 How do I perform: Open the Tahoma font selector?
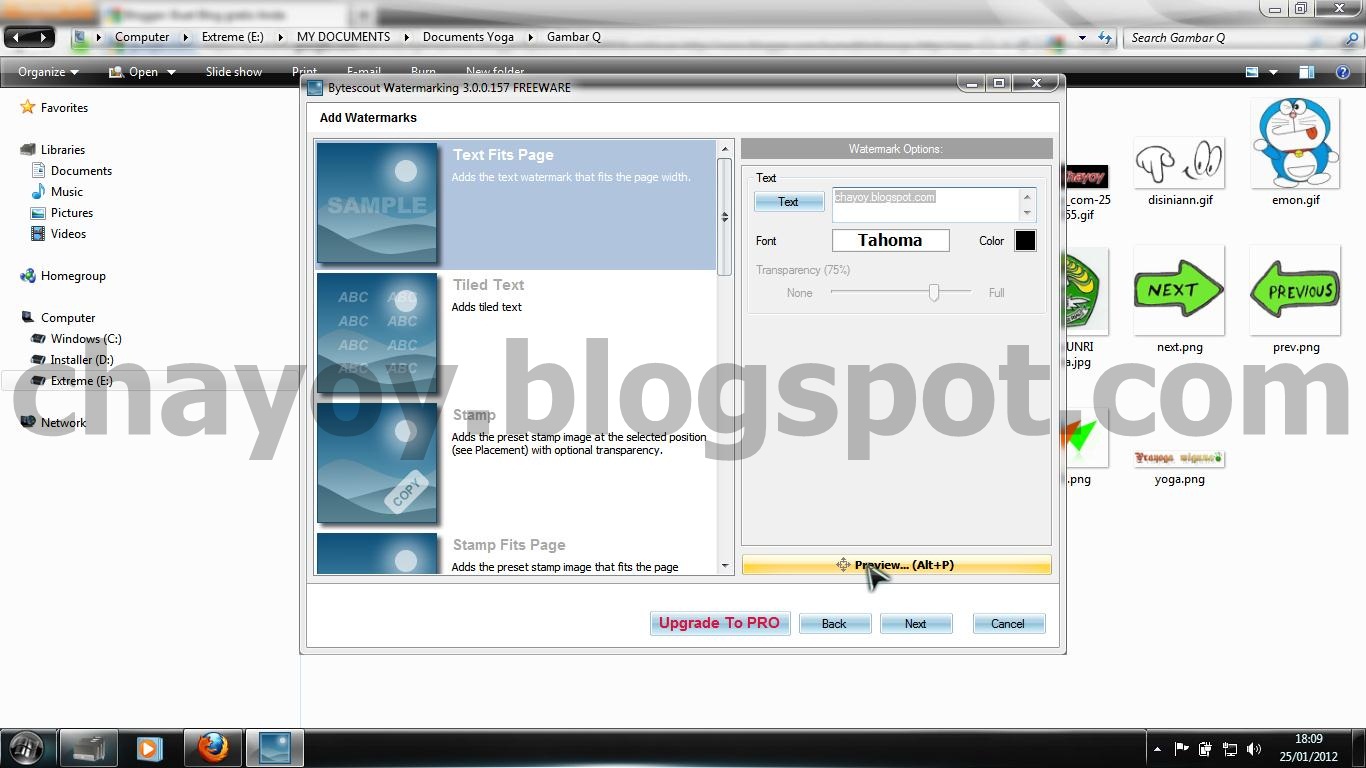890,240
